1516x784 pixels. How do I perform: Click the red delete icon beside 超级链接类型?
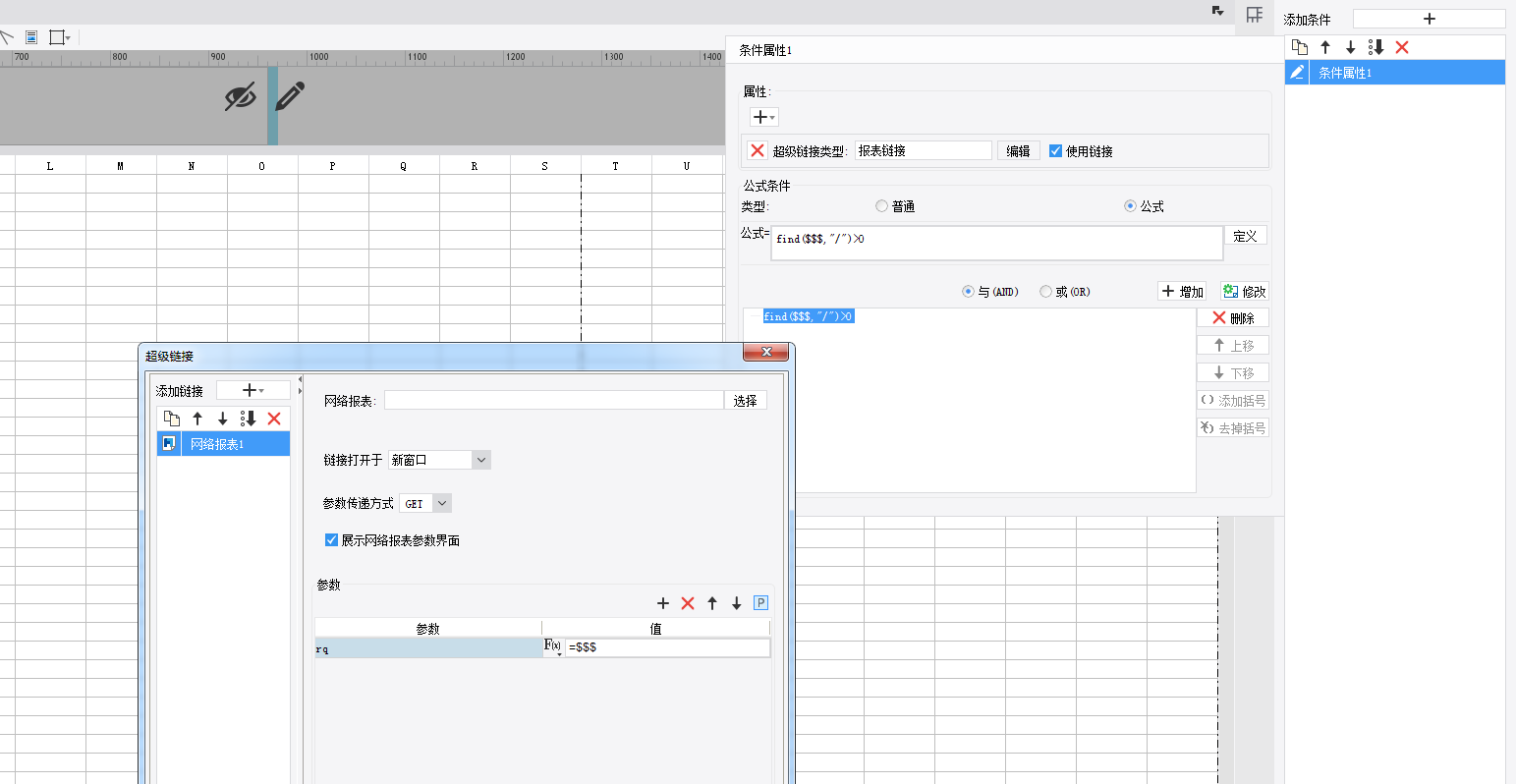(757, 150)
